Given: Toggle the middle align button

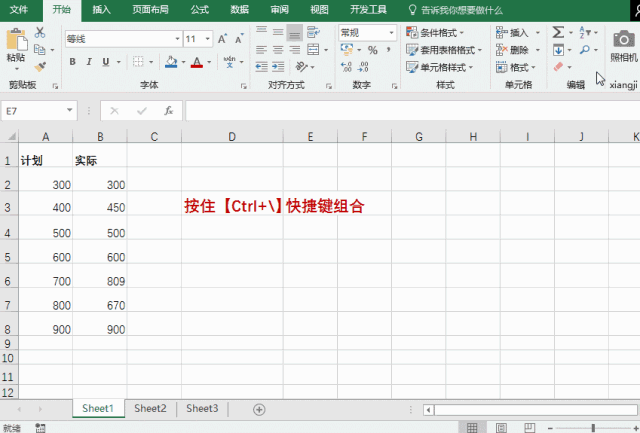Looking at the screenshot, I should 278,32.
